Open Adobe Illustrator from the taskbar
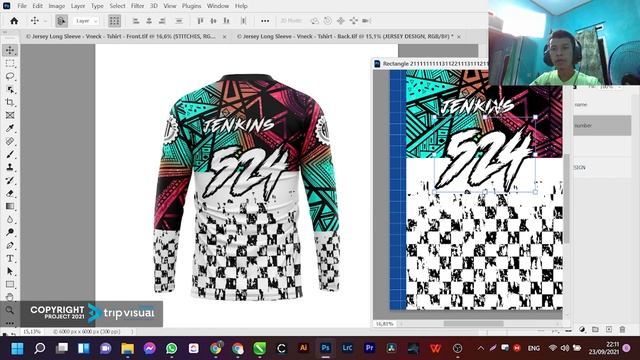The height and width of the screenshot is (360, 640). tap(303, 349)
